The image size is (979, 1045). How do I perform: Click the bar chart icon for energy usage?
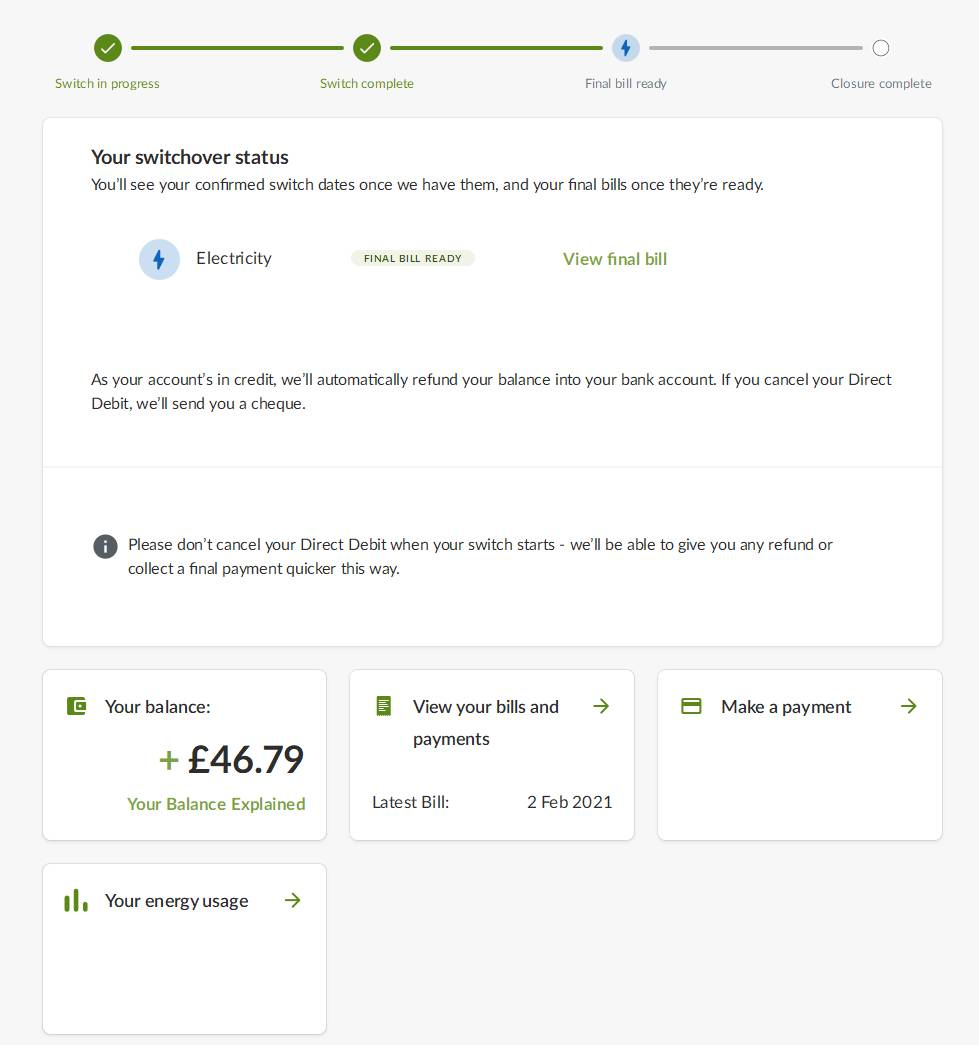tap(75, 900)
